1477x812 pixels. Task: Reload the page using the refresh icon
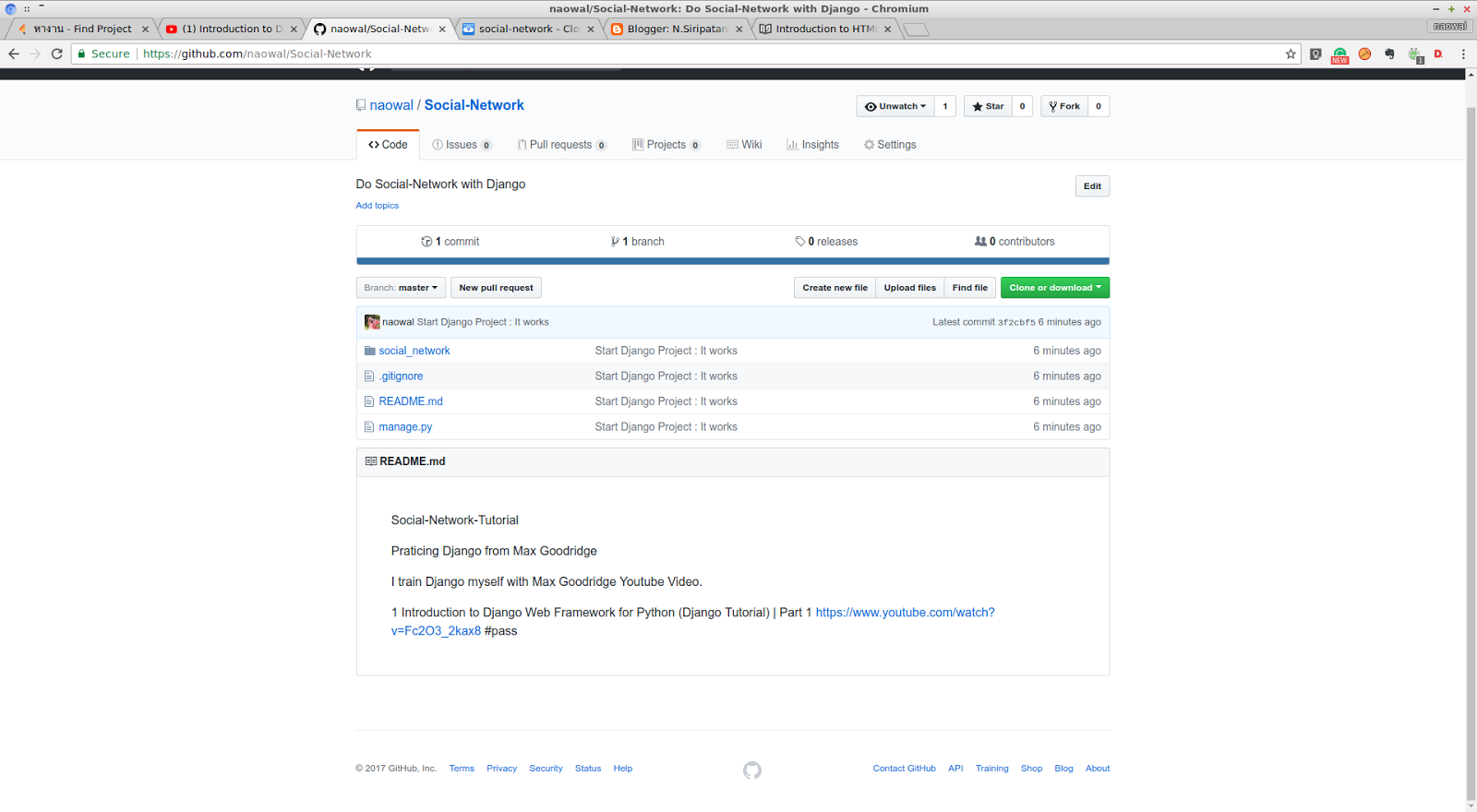[x=57, y=54]
